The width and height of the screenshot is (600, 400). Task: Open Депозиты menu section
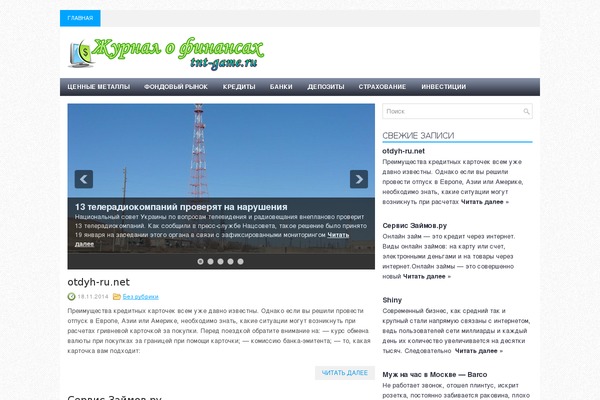click(326, 87)
